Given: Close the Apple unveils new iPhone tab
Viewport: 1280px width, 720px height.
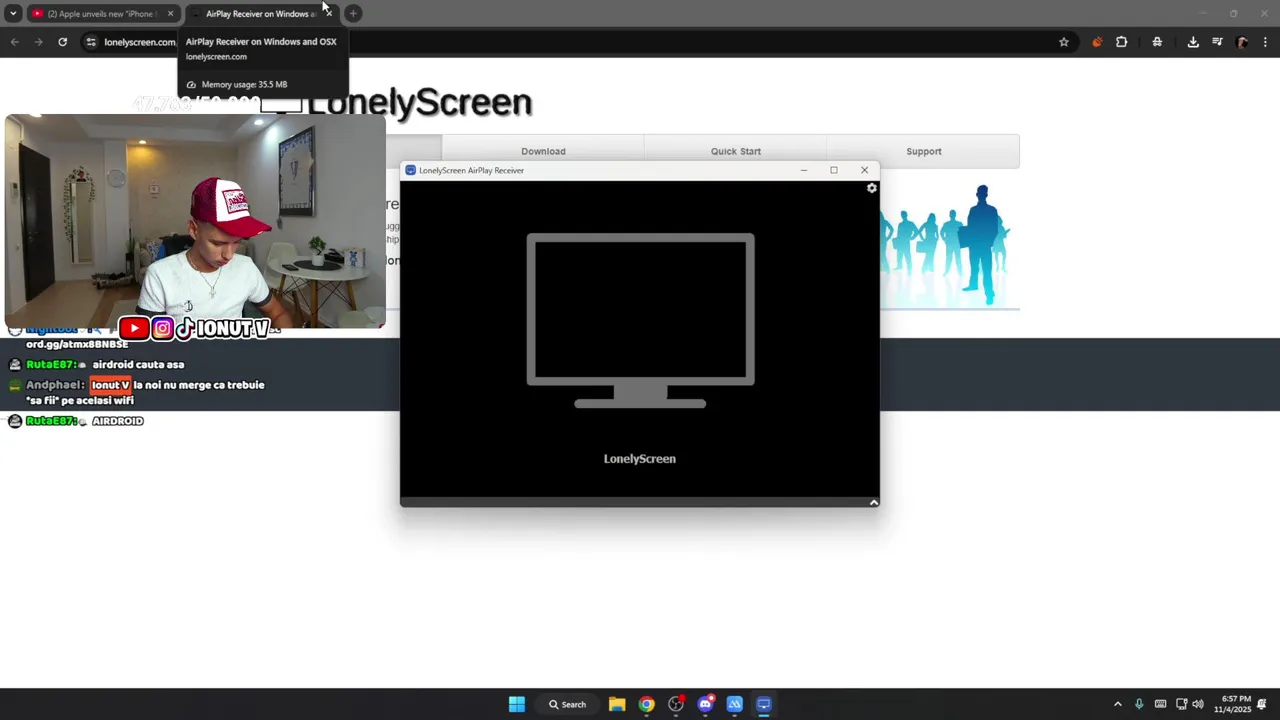Looking at the screenshot, I should pos(170,14).
